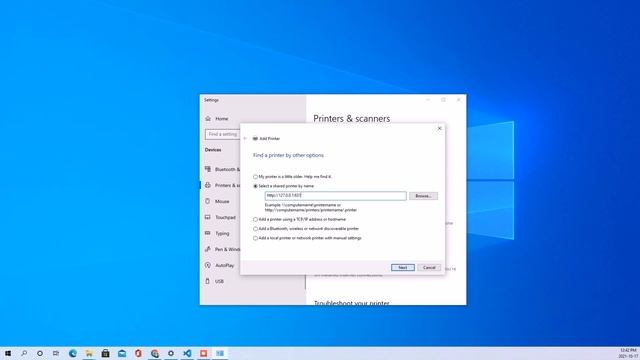The image size is (640, 360).
Task: Launch Microsoft Edge from taskbar
Action: click(x=73, y=353)
